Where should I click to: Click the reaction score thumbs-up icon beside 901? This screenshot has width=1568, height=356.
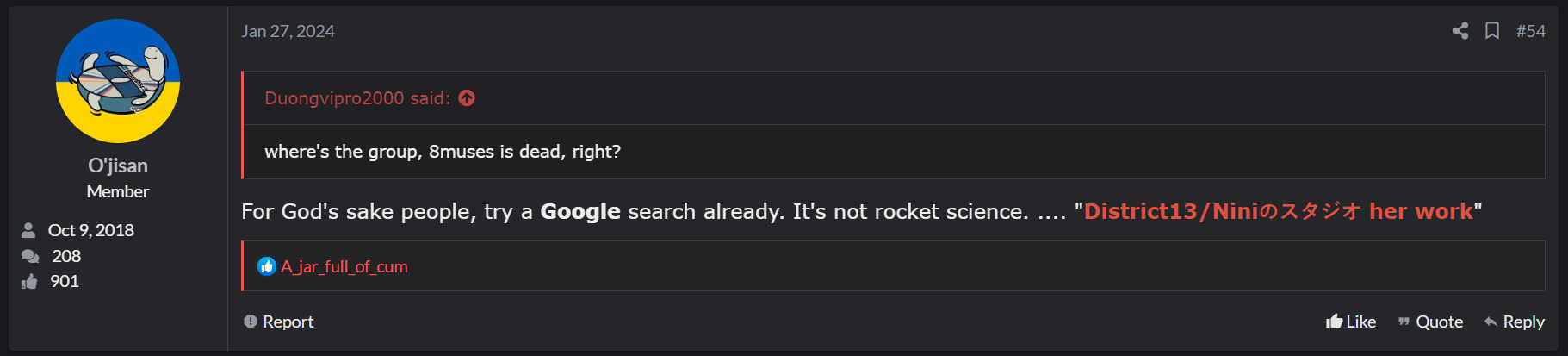(30, 282)
